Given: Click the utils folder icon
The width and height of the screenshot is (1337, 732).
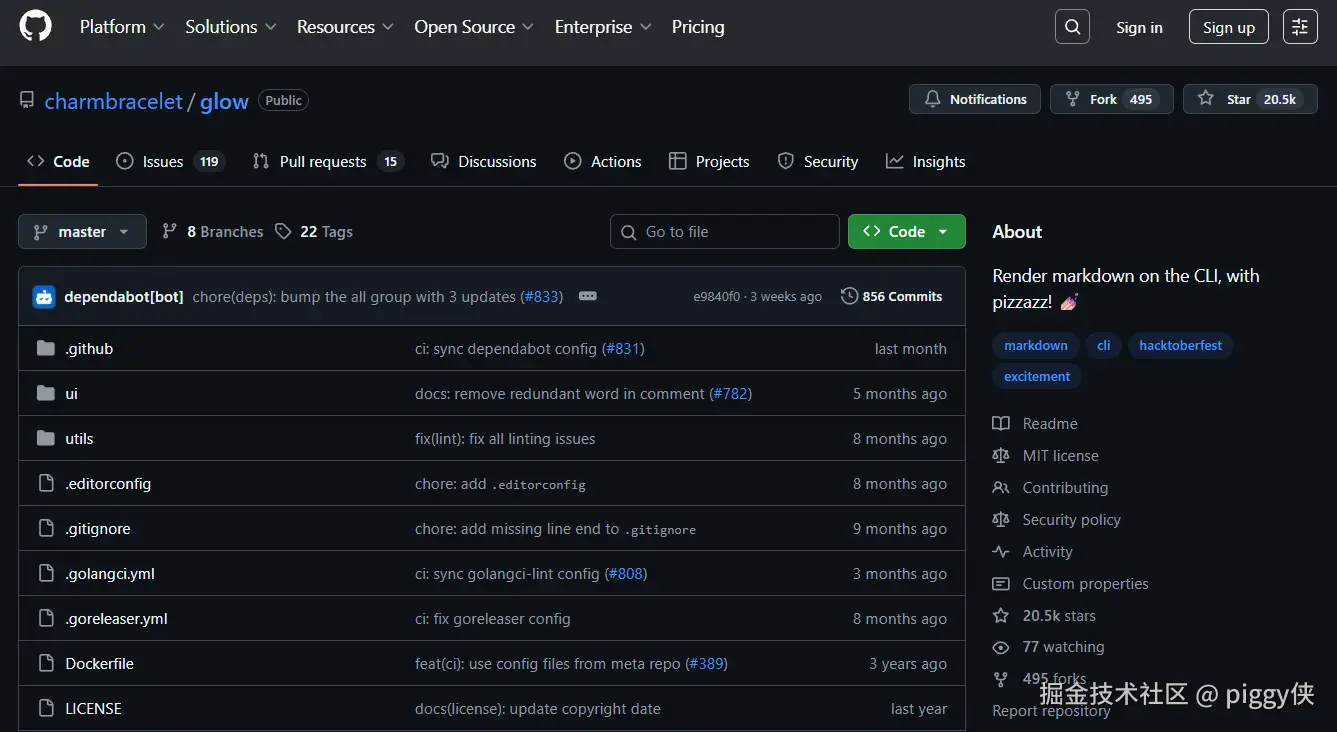Looking at the screenshot, I should coord(45,439).
